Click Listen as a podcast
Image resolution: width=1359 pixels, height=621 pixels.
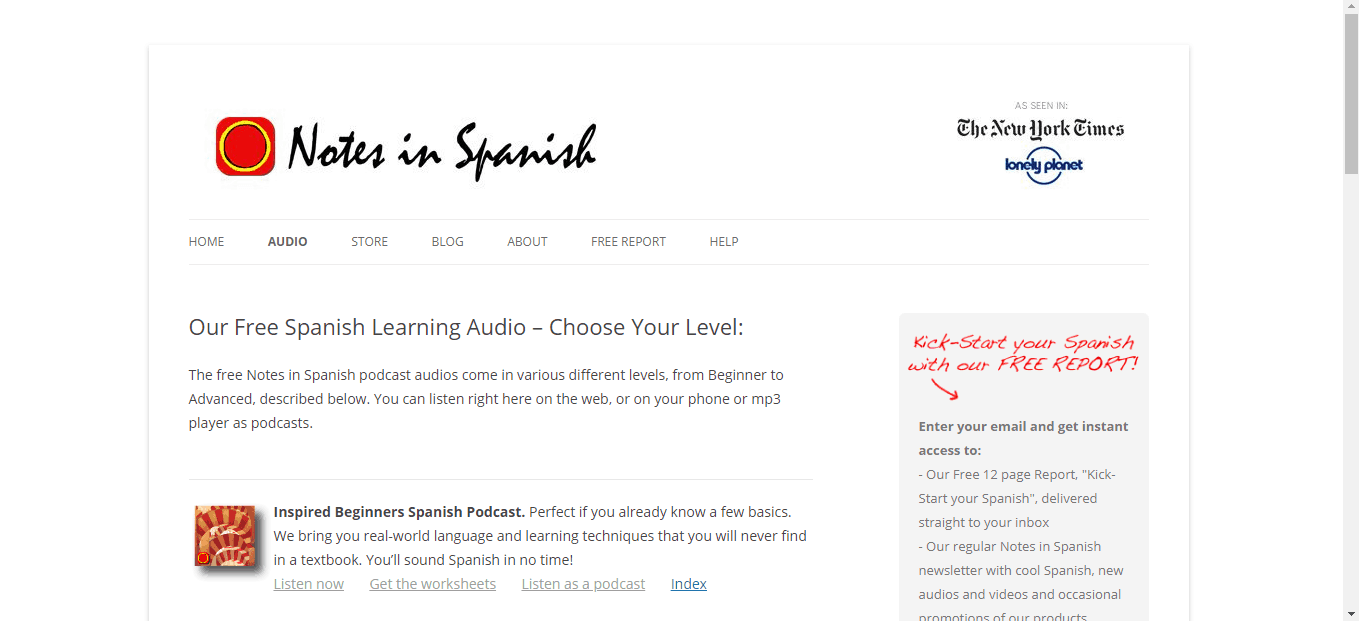583,583
